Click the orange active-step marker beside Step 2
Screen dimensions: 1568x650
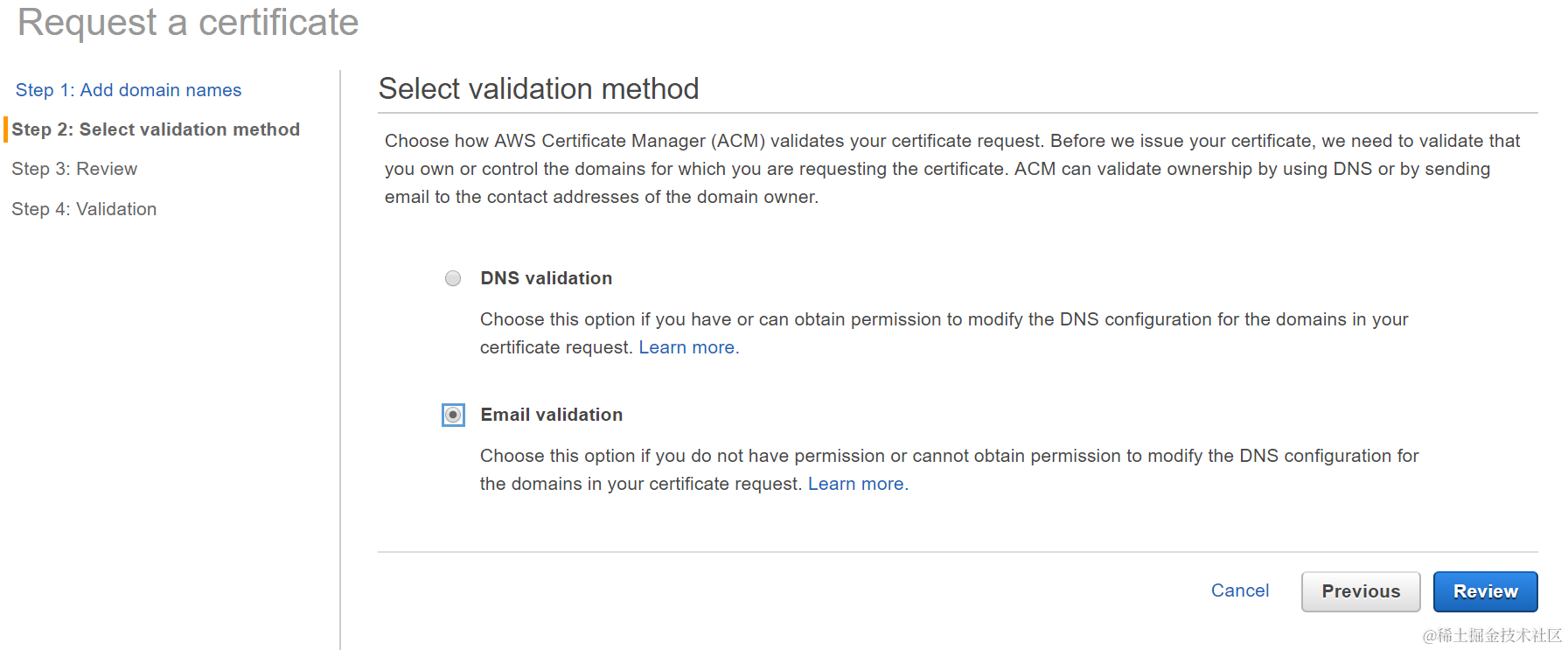[x=6, y=129]
